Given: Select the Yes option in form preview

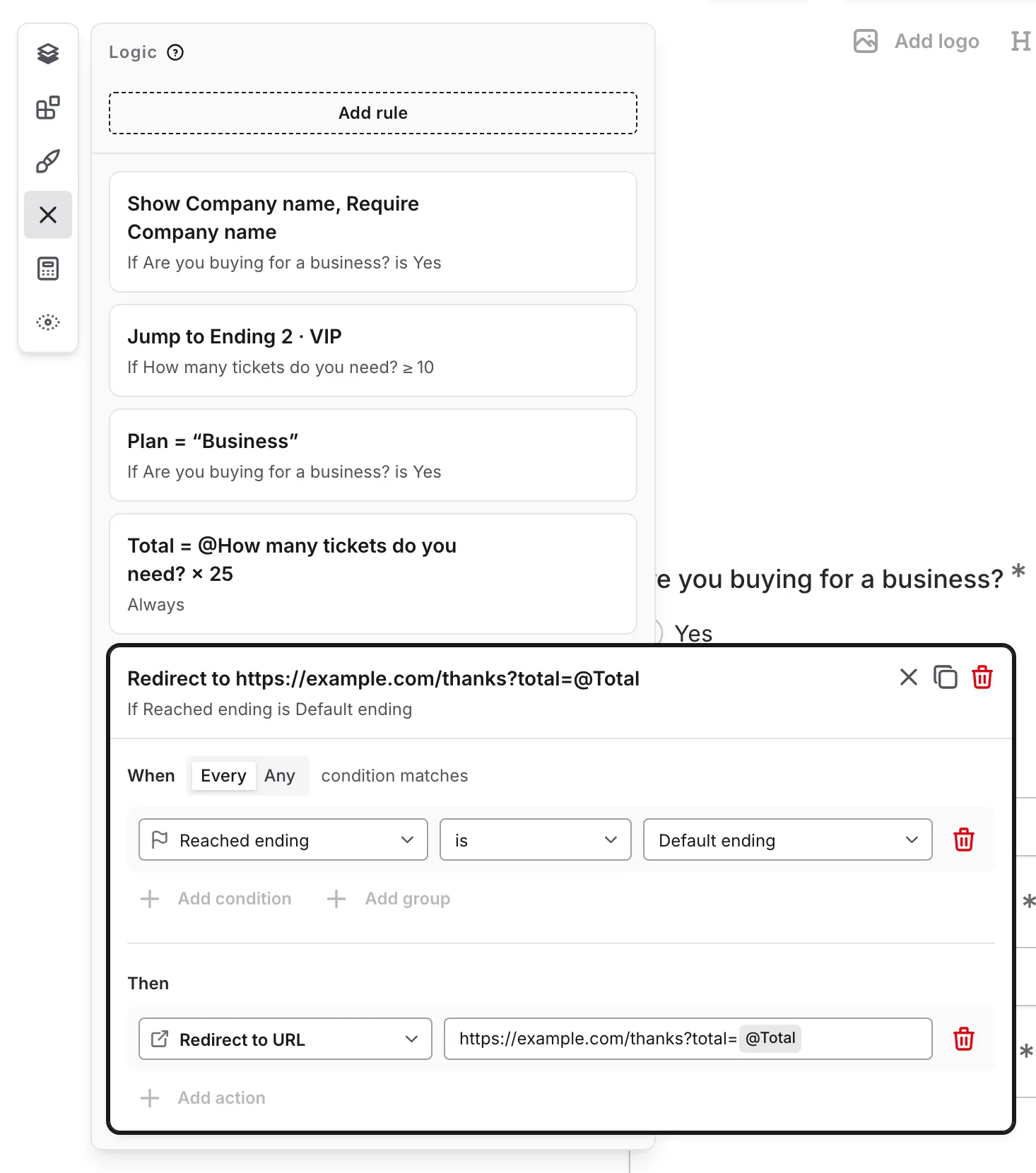Looking at the screenshot, I should click(x=693, y=632).
